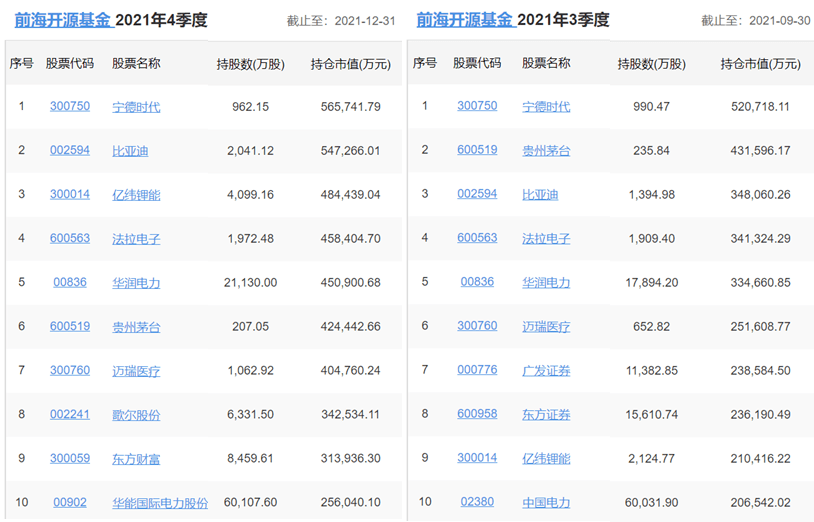The height and width of the screenshot is (522, 814).
Task: Select 股票代码 column header in 4季度 table
Action: 70,63
